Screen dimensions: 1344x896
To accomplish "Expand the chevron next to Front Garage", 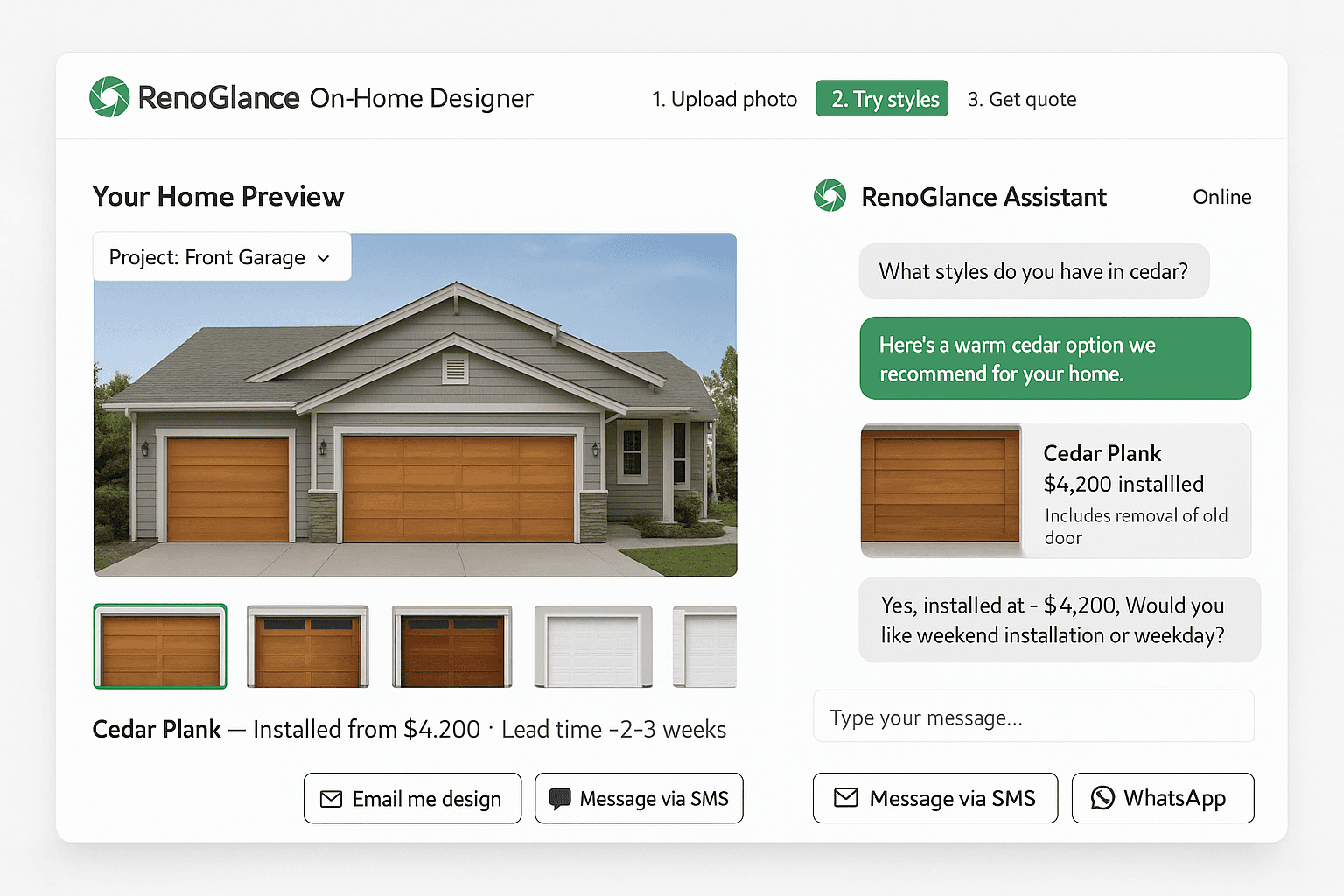I will (x=323, y=258).
